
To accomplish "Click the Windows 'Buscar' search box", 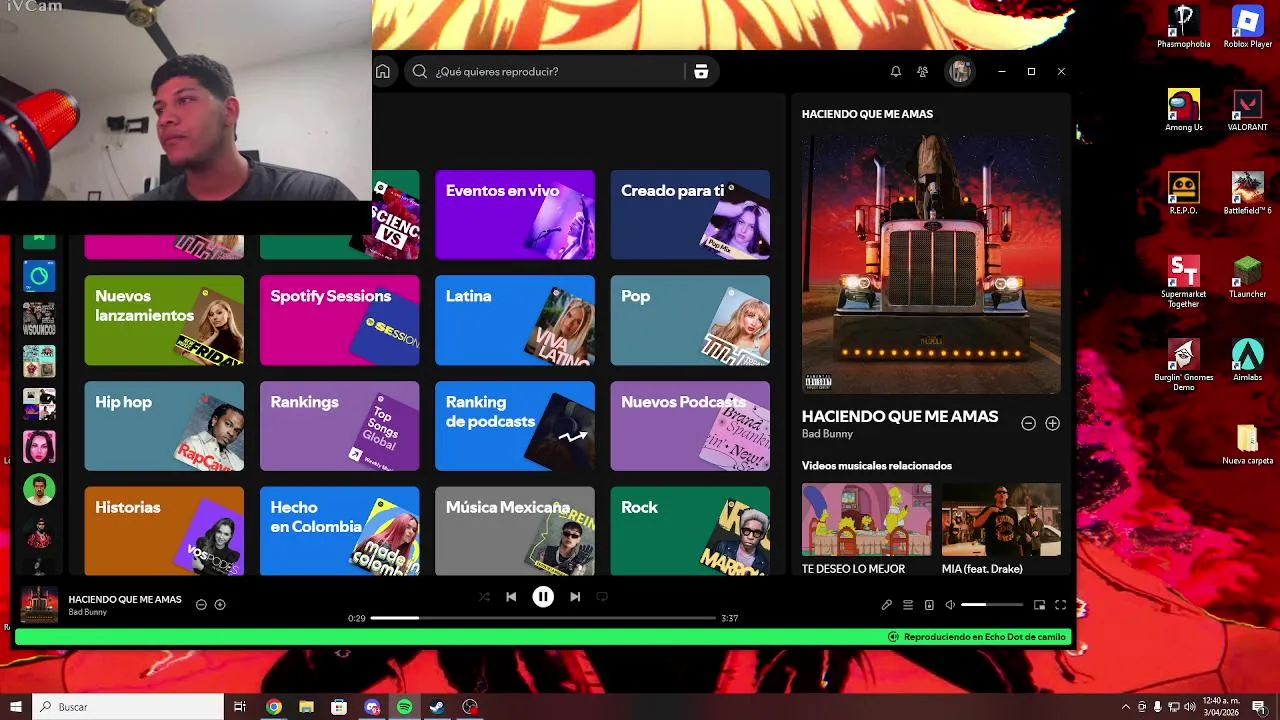I will pyautogui.click(x=128, y=706).
